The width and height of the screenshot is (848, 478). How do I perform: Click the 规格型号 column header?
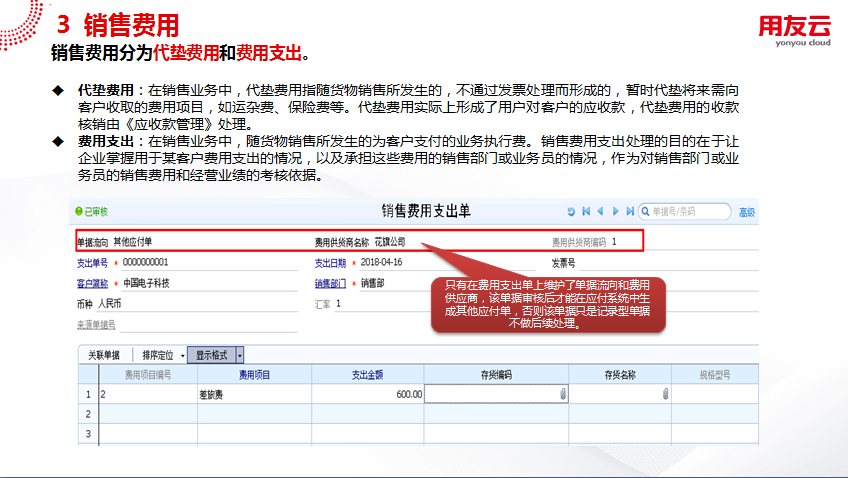[715, 375]
